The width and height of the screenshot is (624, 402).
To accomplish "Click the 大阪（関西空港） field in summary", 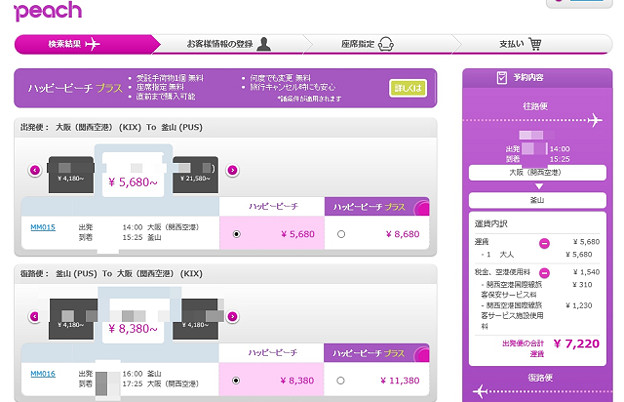I will 537,173.
